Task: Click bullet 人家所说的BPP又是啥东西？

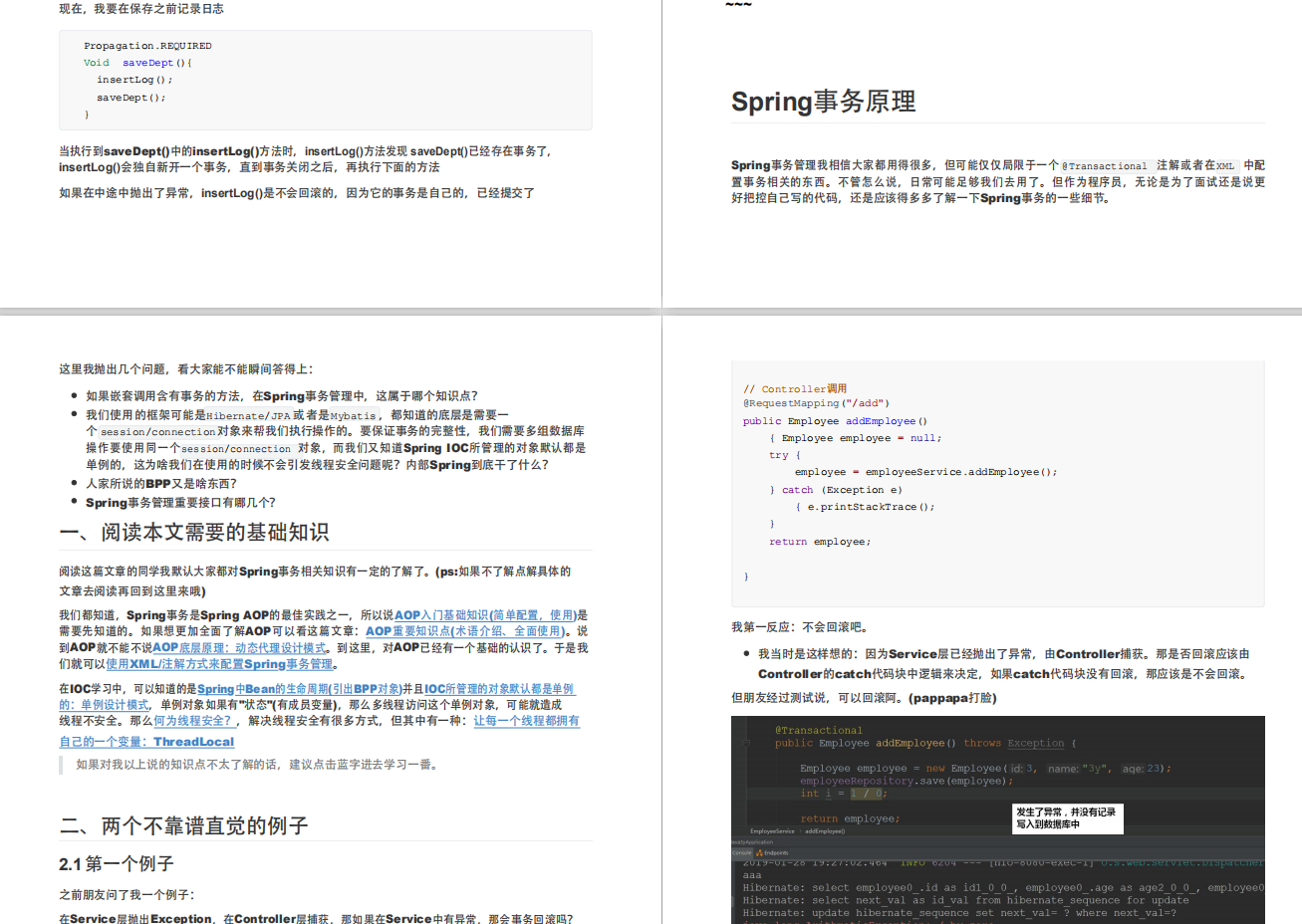Action: click(162, 484)
